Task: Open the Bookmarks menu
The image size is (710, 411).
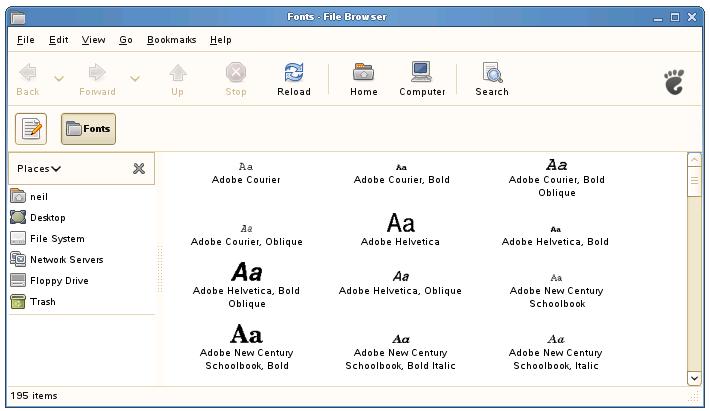Action: [x=171, y=40]
